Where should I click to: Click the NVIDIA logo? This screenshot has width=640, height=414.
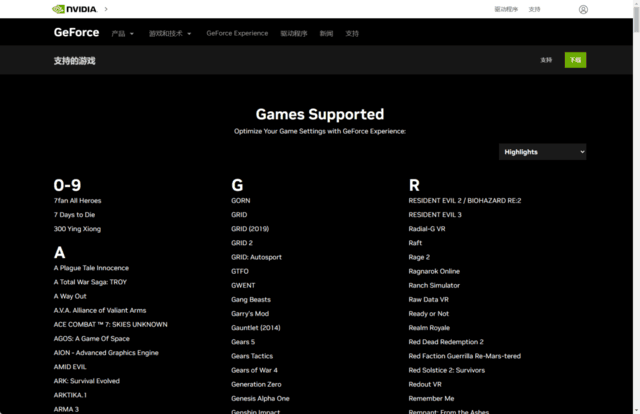click(x=75, y=9)
